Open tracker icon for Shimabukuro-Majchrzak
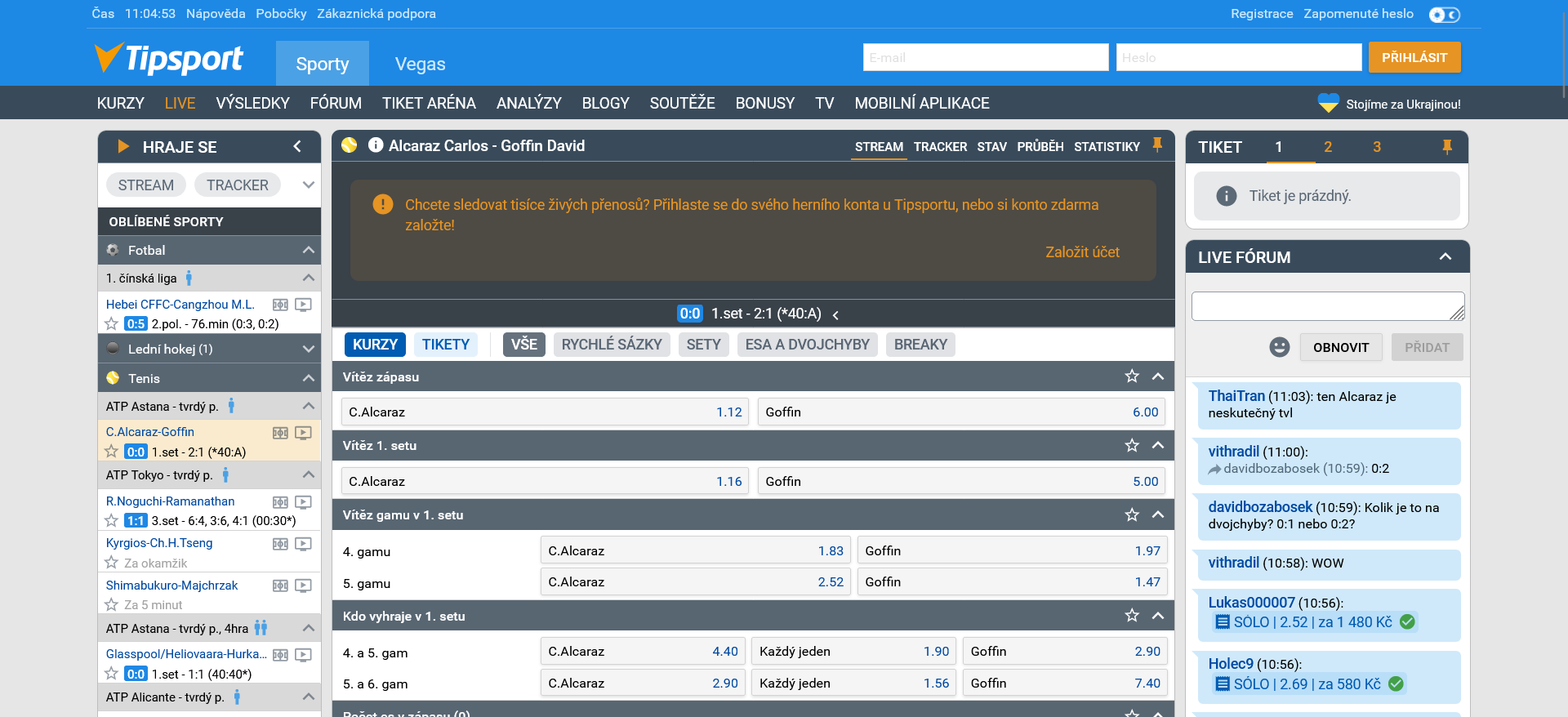Image resolution: width=1568 pixels, height=717 pixels. click(280, 586)
